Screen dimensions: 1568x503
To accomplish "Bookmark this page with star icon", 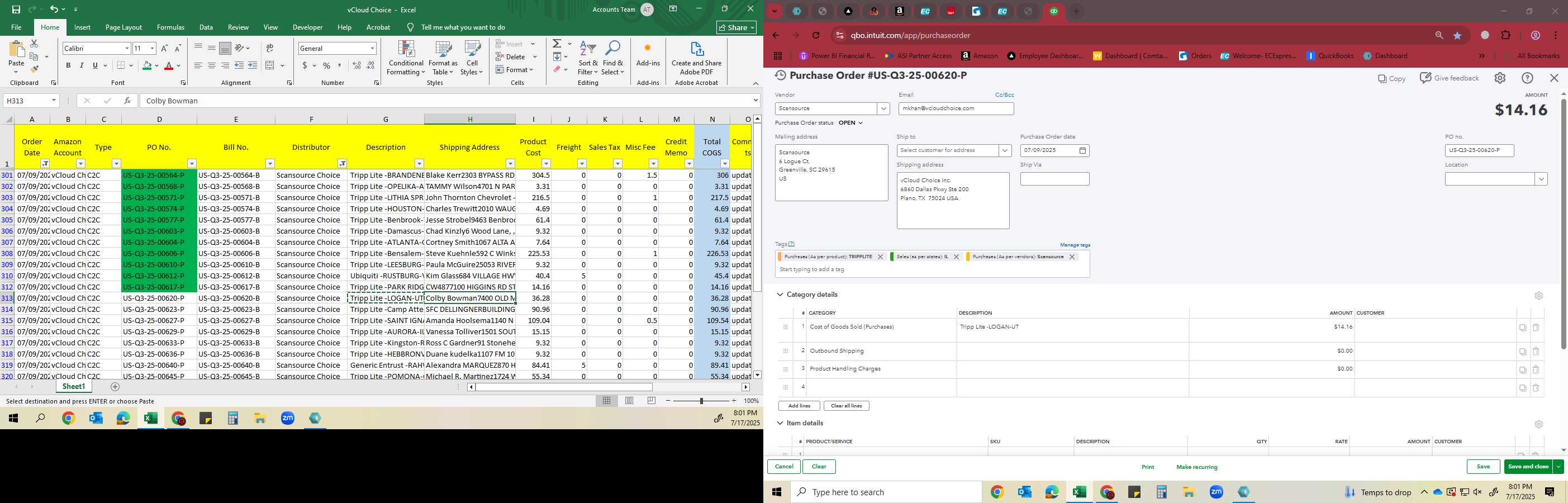I will click(x=1457, y=35).
